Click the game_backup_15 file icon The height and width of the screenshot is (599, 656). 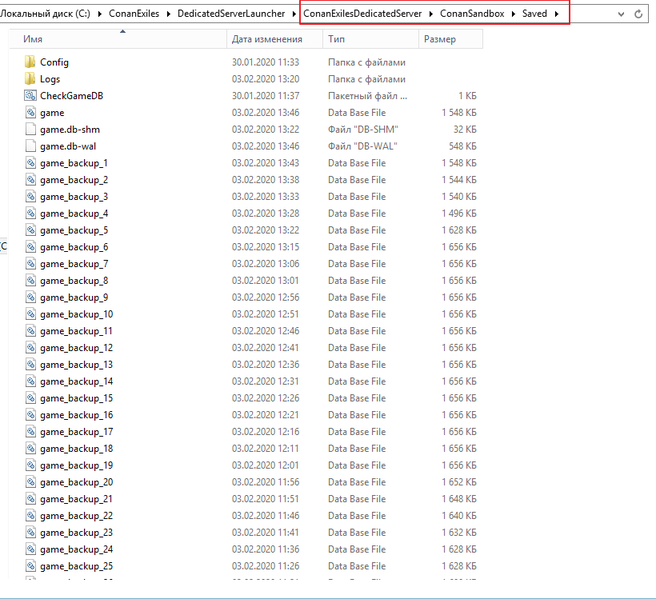pos(31,398)
